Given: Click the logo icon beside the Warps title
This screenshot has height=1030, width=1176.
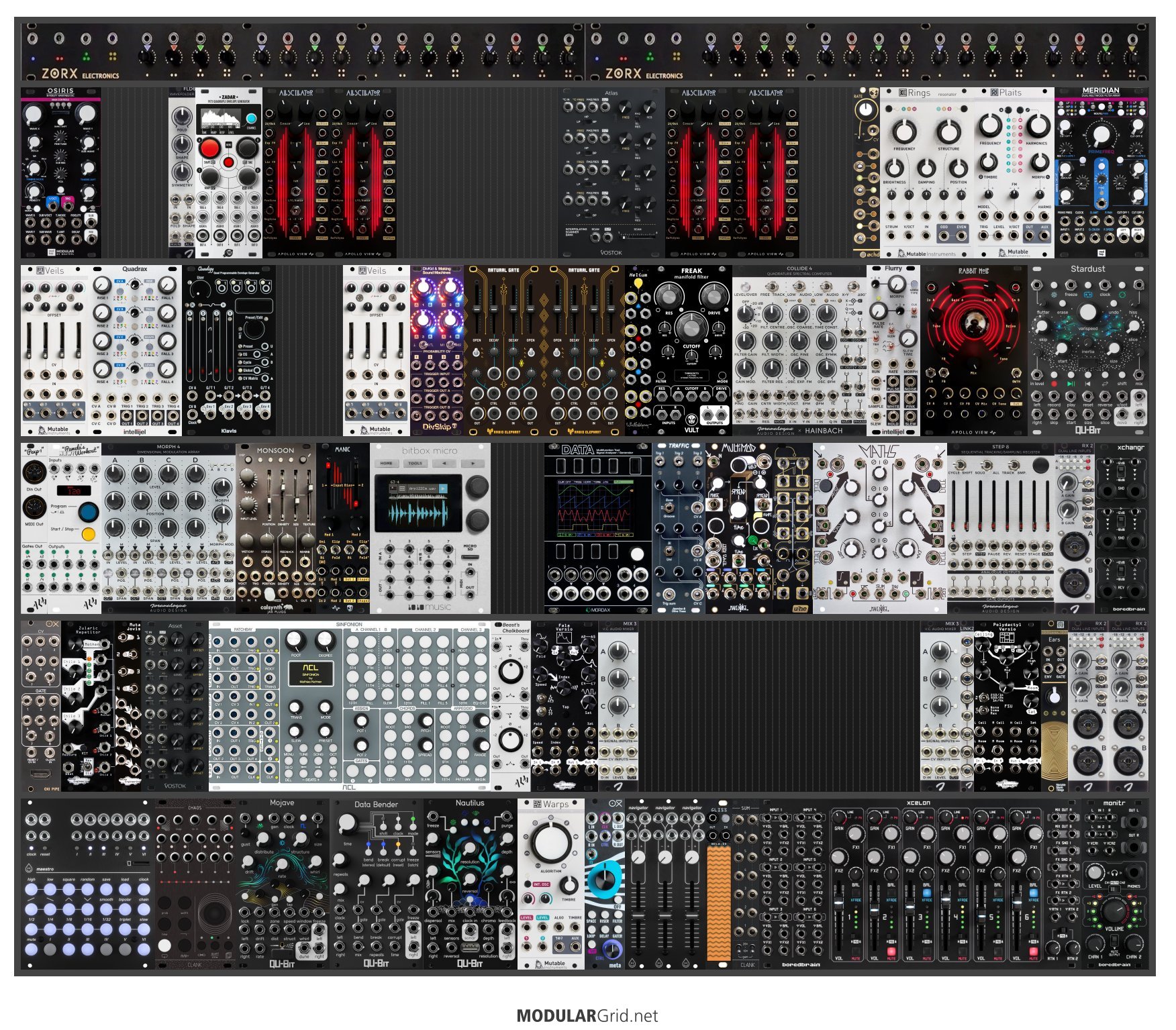Looking at the screenshot, I should [x=538, y=804].
